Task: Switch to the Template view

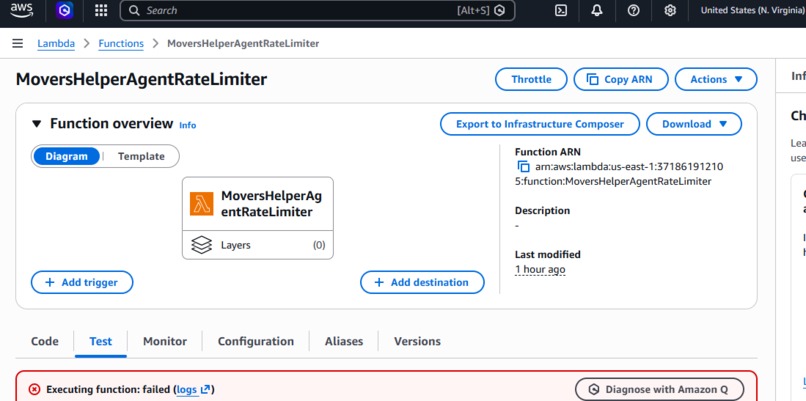Action: pyautogui.click(x=141, y=156)
